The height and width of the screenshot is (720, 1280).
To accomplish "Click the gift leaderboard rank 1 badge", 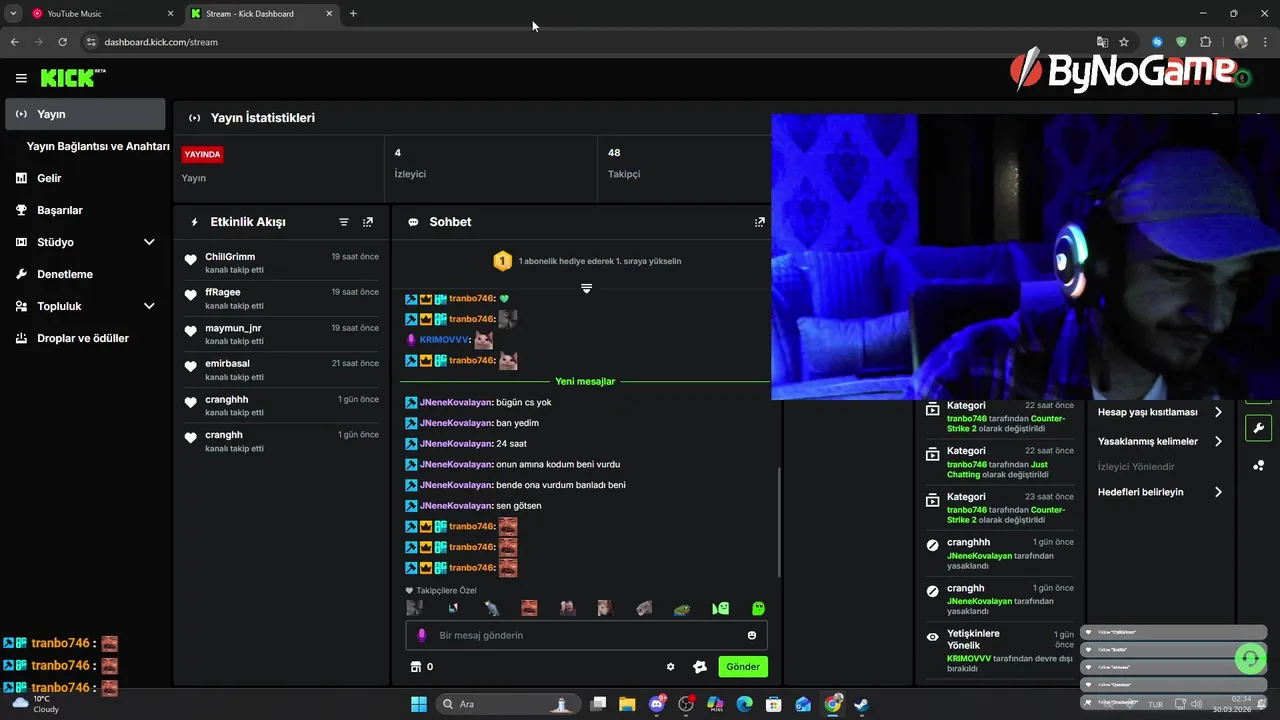I will click(x=503, y=261).
